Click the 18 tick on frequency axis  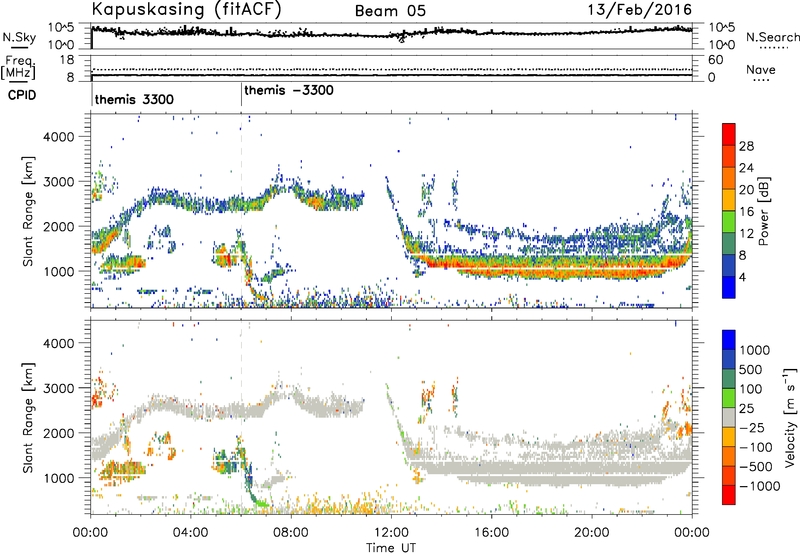click(67, 60)
